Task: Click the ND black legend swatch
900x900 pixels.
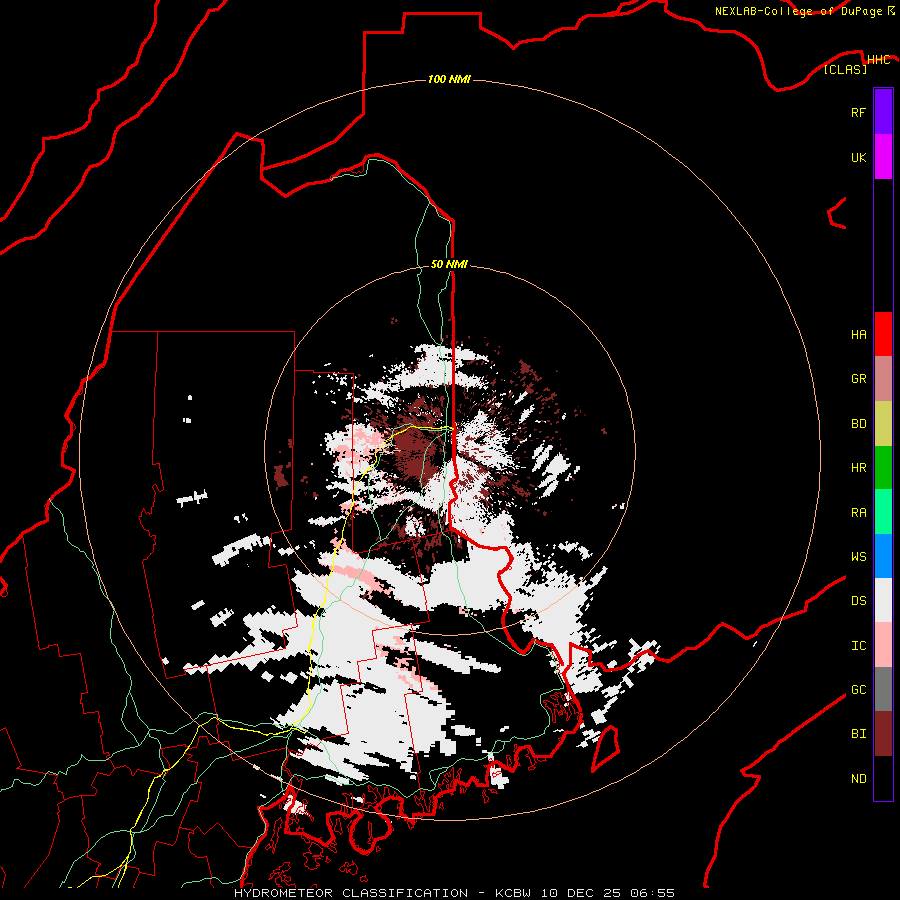Action: coord(883,778)
